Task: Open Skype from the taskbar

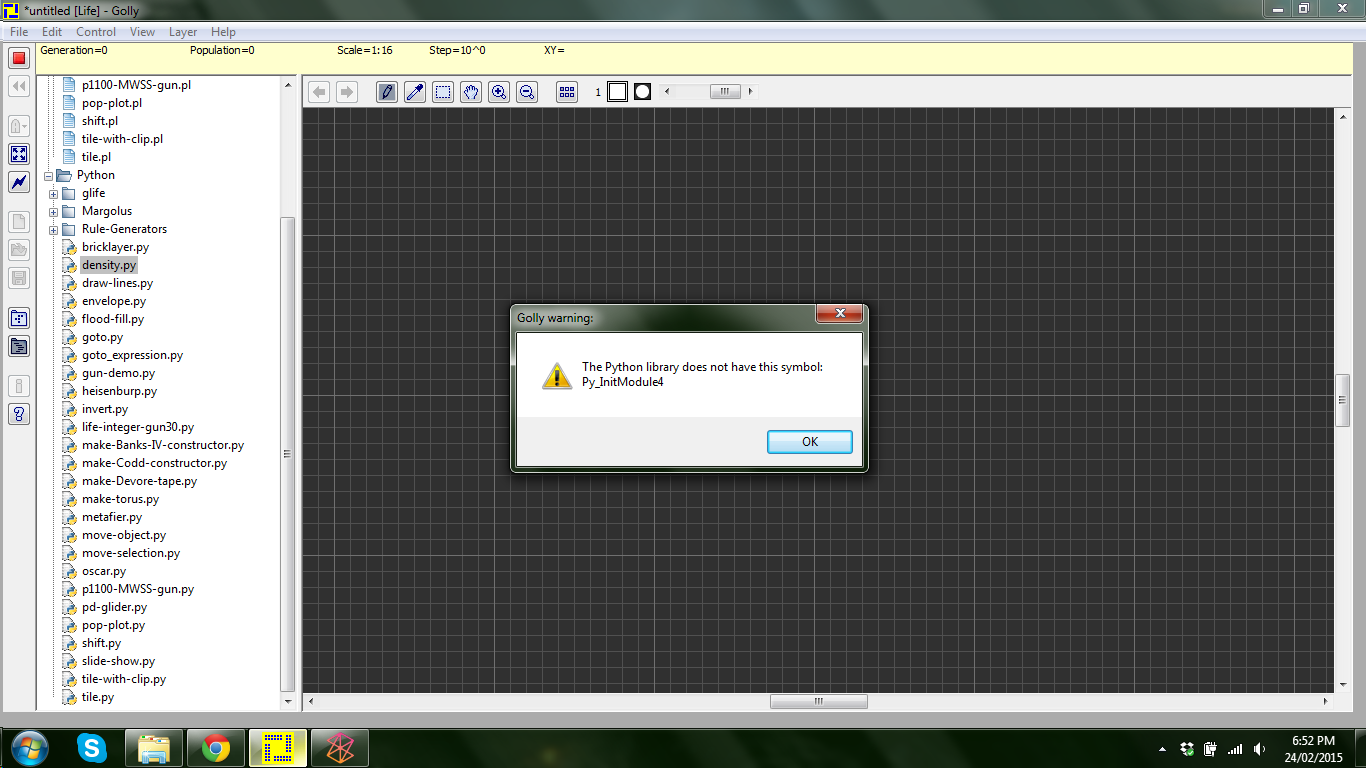Action: click(x=93, y=748)
